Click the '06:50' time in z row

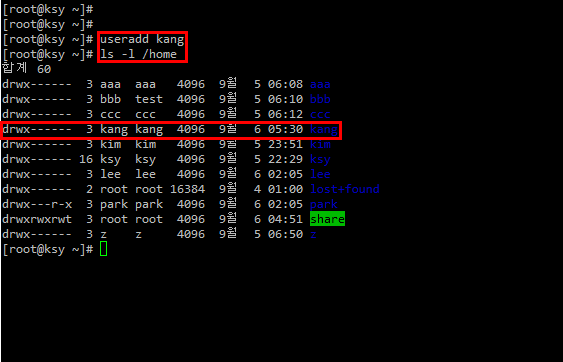click(x=285, y=234)
